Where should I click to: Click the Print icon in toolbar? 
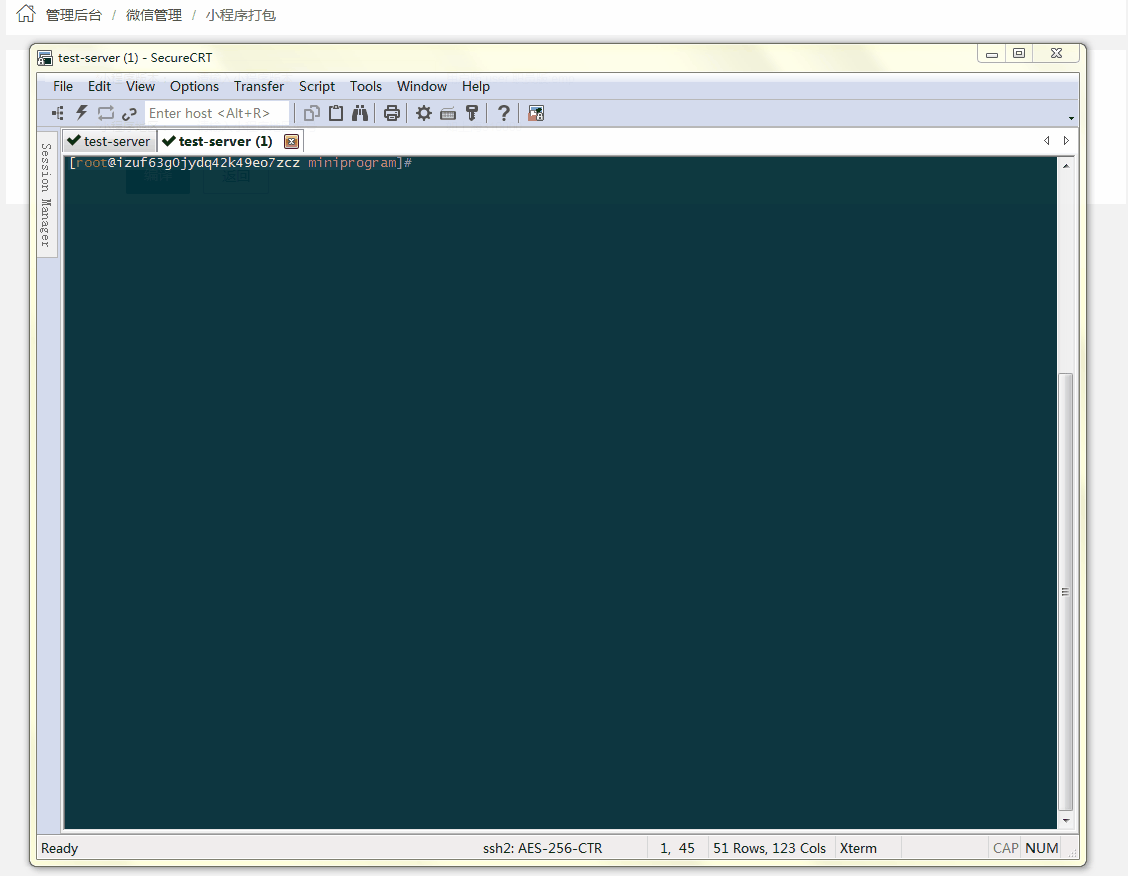(392, 113)
